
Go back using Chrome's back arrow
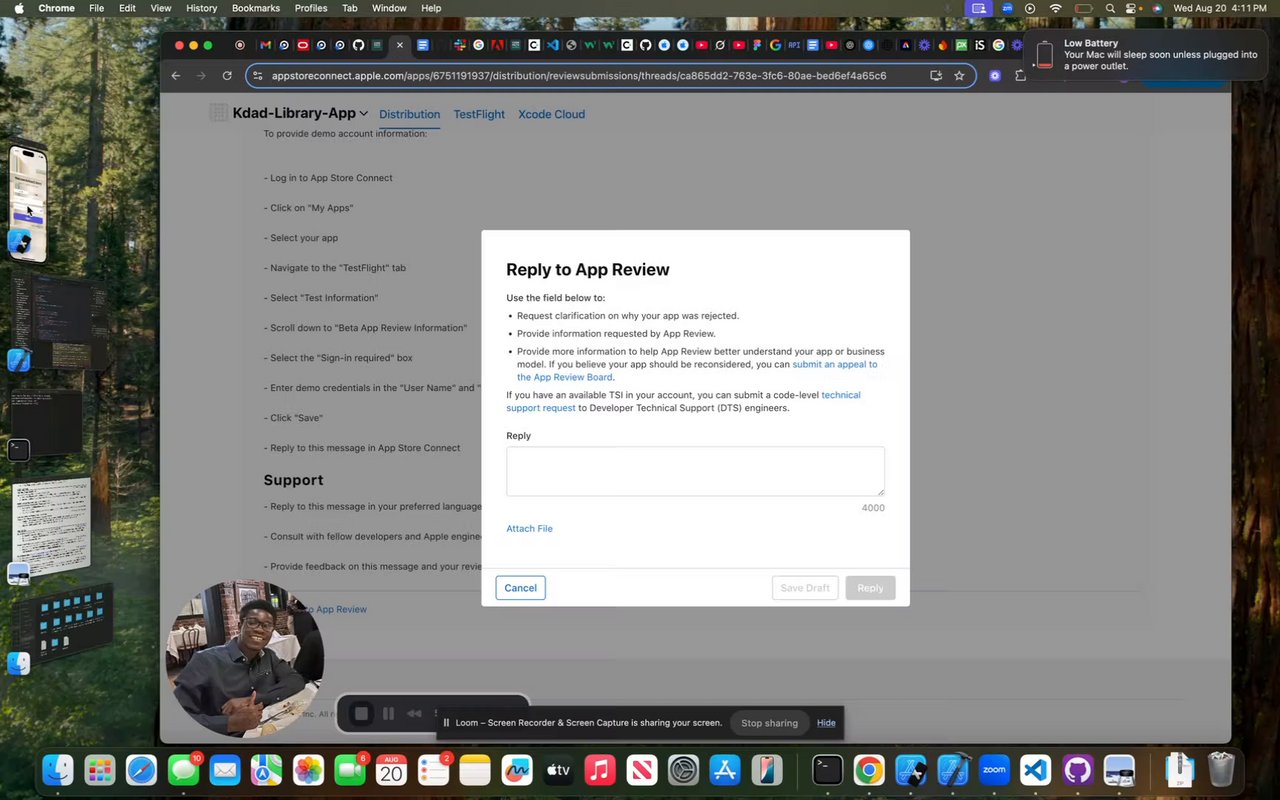click(x=176, y=75)
